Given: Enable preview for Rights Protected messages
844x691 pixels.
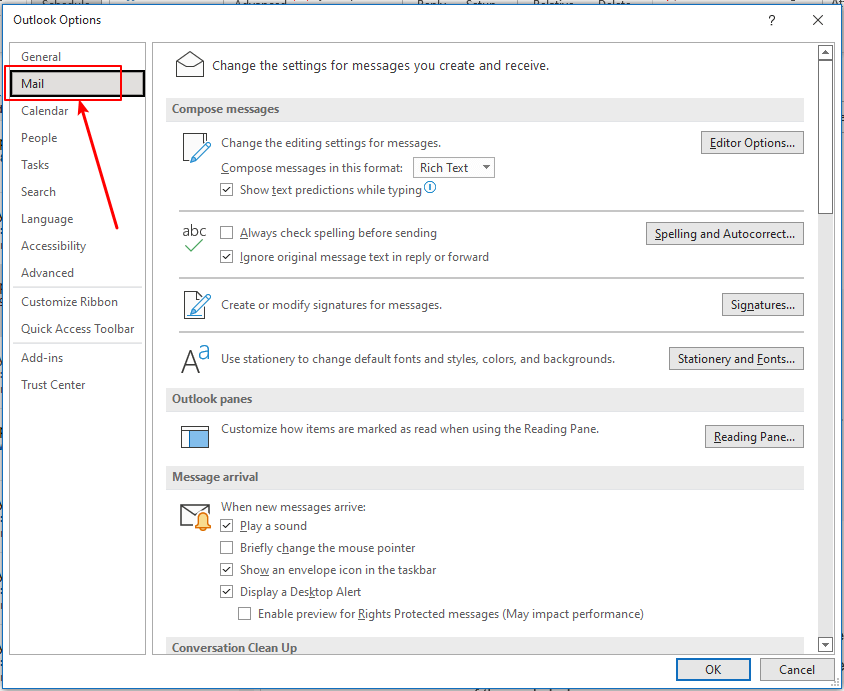Looking at the screenshot, I should pos(244,614).
